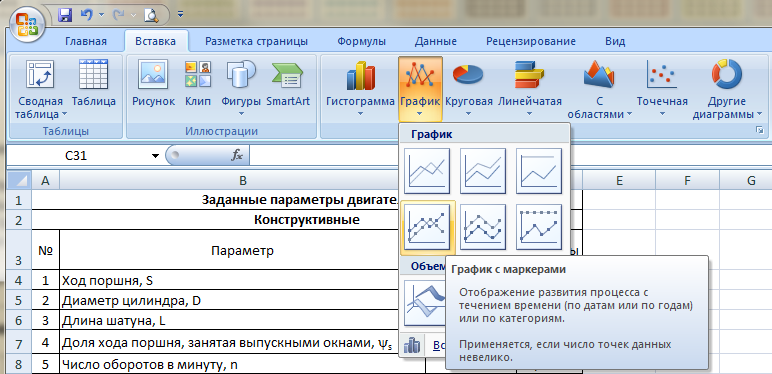The width and height of the screenshot is (772, 374).
Task: Choose the basic line chart thumbnail
Action: click(x=427, y=170)
